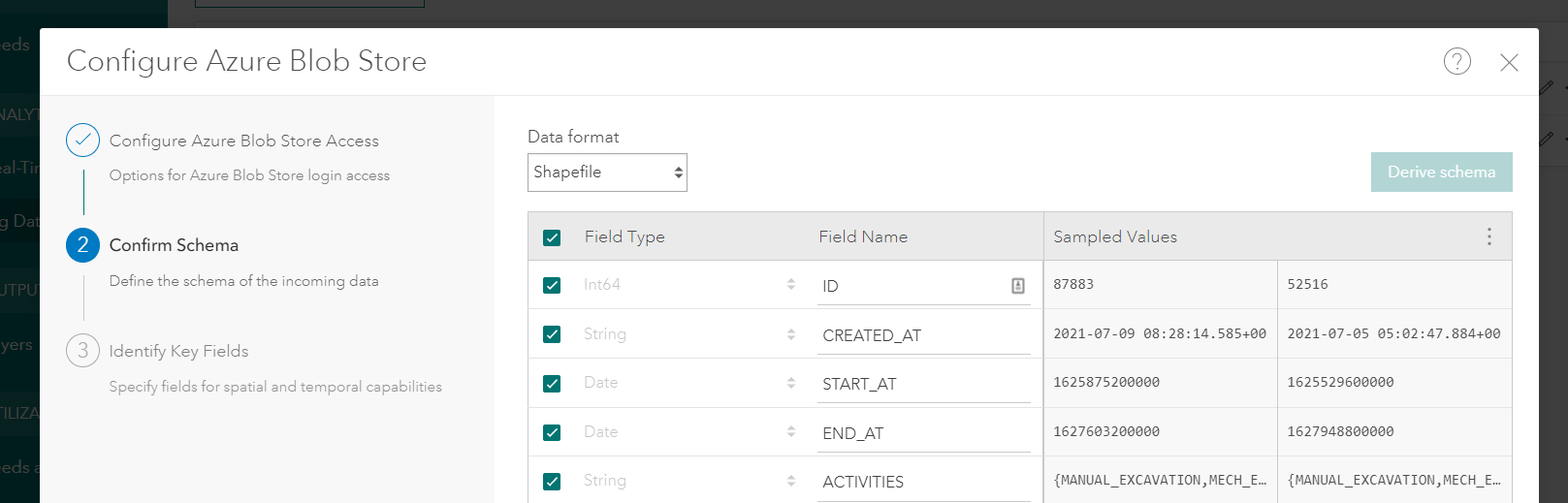The height and width of the screenshot is (503, 1568).
Task: Click sampled value 1627948800000
Action: pos(1340,431)
